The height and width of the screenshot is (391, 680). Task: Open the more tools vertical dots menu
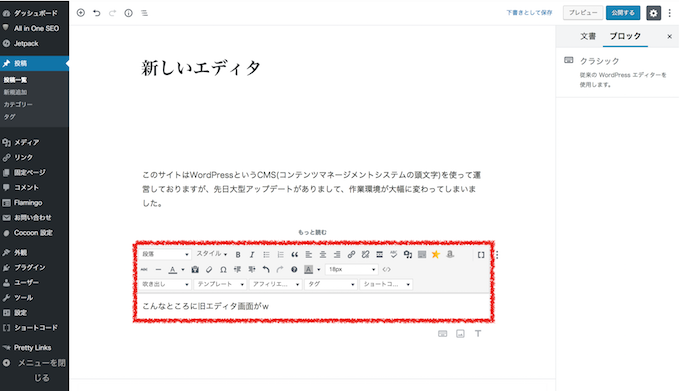point(670,13)
